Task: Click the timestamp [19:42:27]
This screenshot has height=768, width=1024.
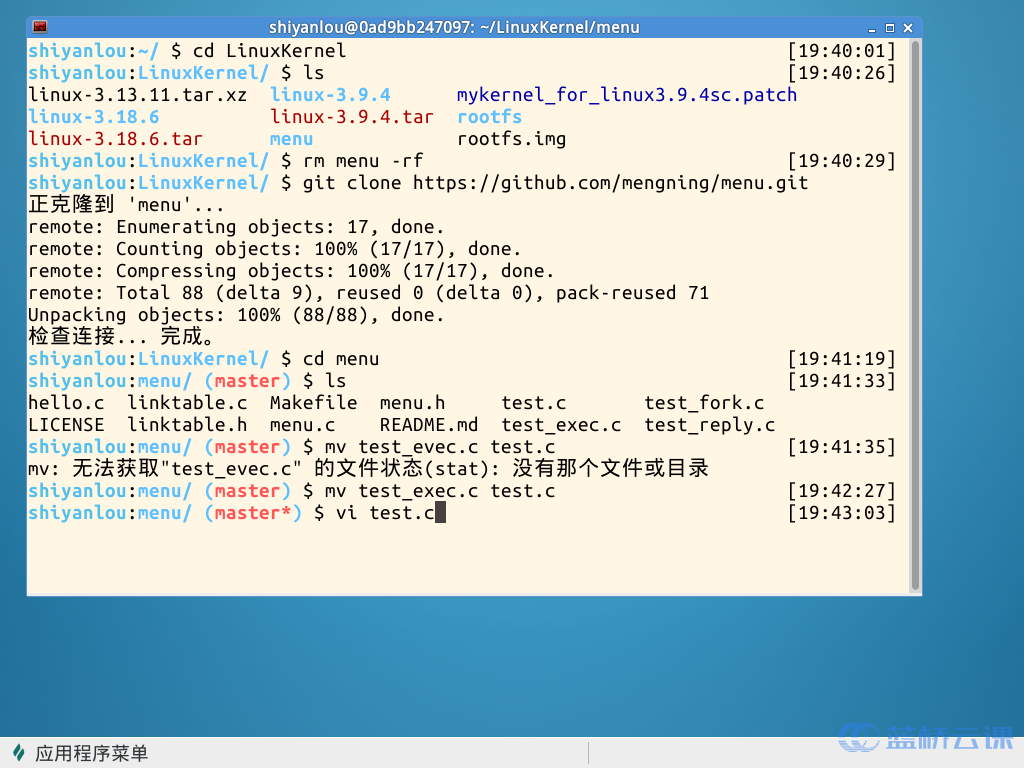Action: pos(841,491)
